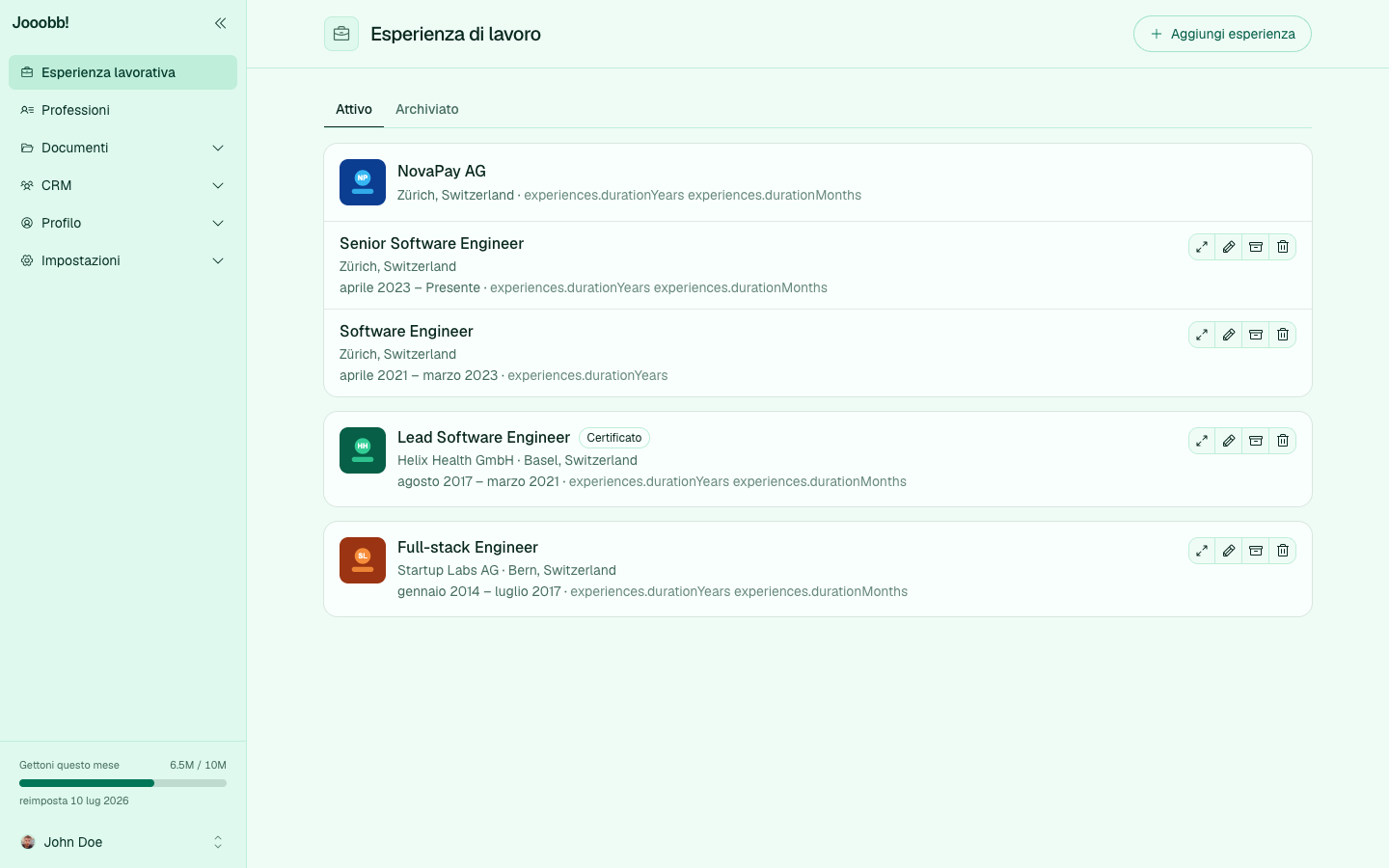
Task: Expand the Lead Software Engineer details
Action: (x=1202, y=441)
